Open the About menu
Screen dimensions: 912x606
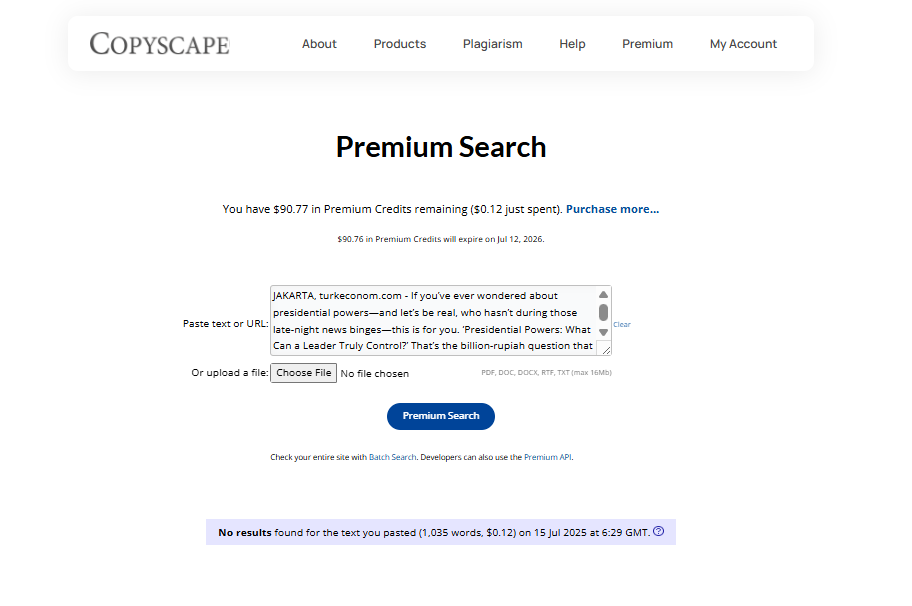click(x=319, y=44)
